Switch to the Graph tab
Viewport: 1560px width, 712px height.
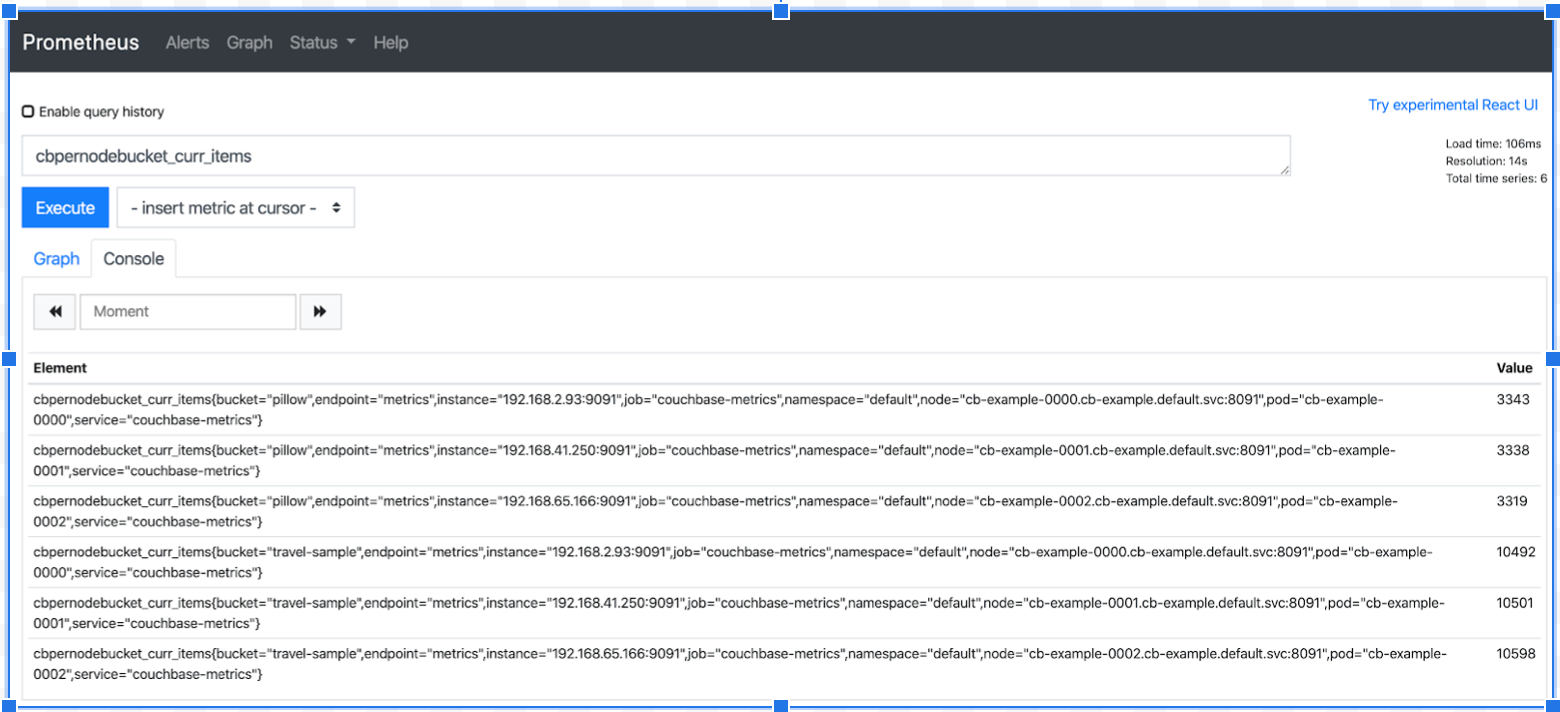[x=56, y=258]
